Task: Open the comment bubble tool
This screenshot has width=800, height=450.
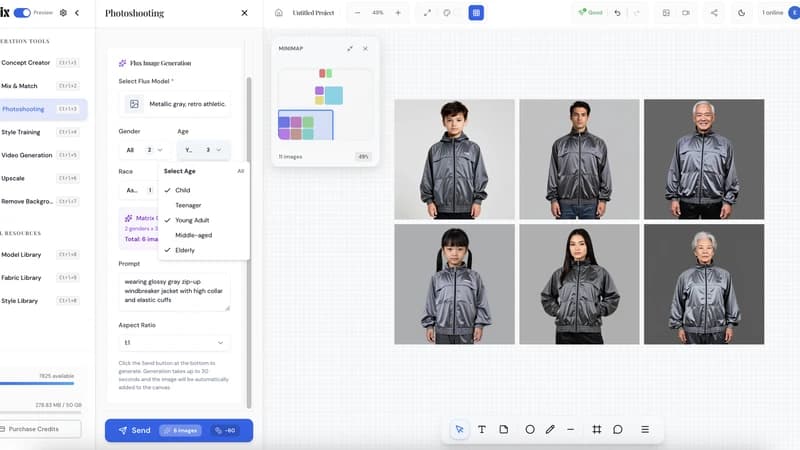Action: pos(618,429)
